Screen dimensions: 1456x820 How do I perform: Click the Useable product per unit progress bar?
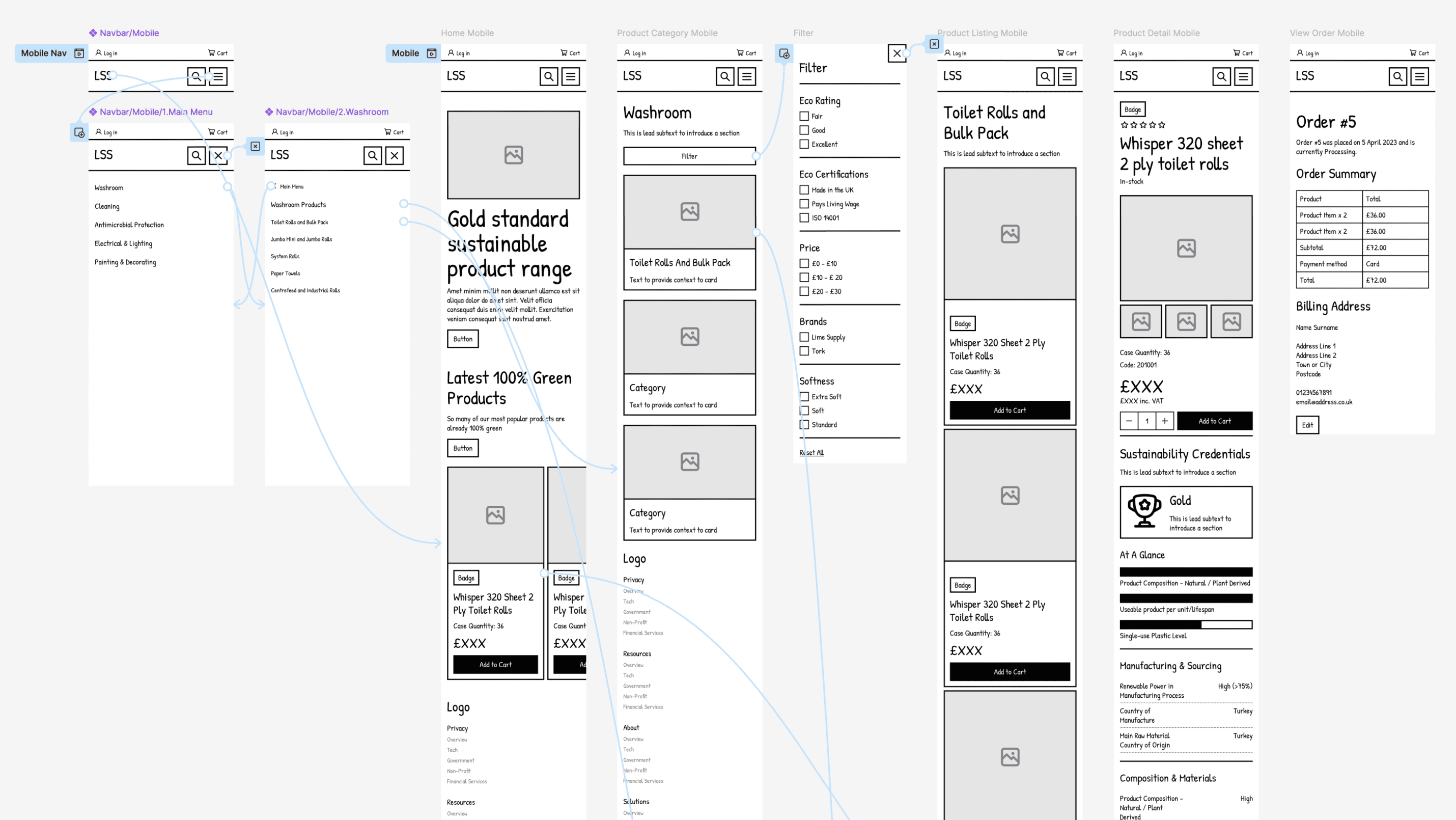pyautogui.click(x=1186, y=598)
